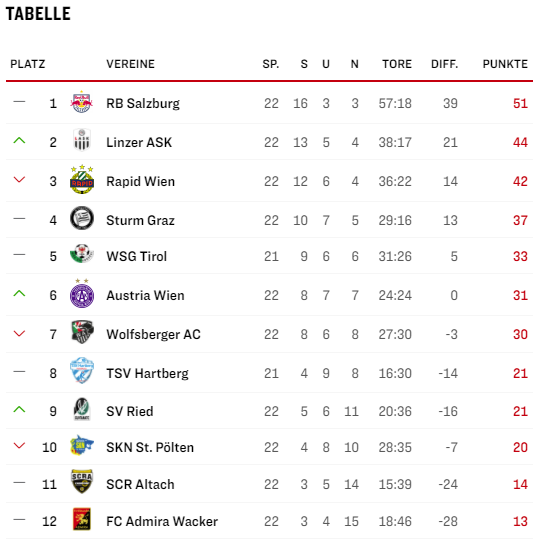Image resolution: width=538 pixels, height=539 pixels.
Task: Click the green up arrow beside Linzer ASK
Action: pos(20,140)
